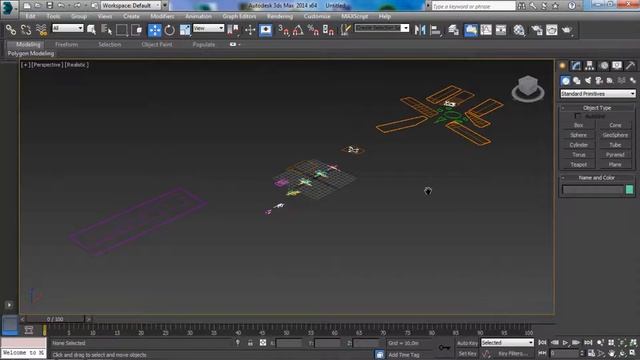Viewport: 640px width, 360px height.
Task: Activate the Select and Scale tool
Action: (185, 30)
